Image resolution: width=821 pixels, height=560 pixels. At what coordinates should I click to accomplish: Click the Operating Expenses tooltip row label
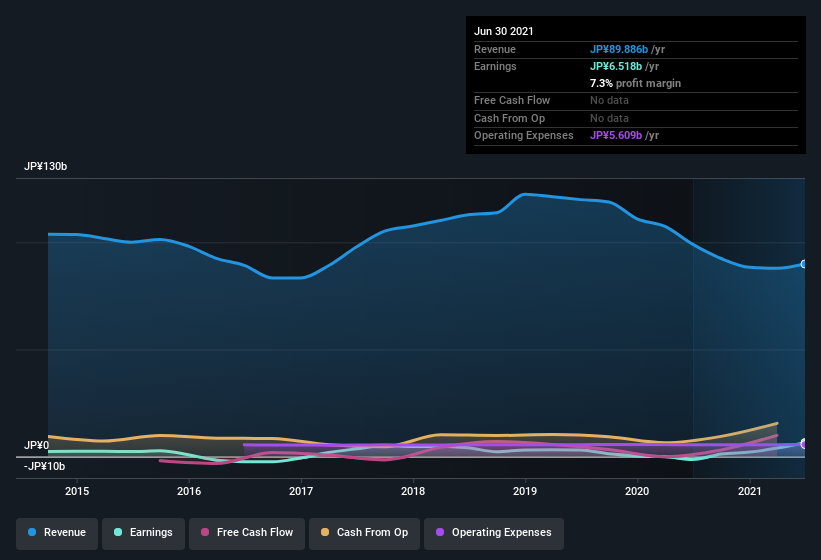(524, 136)
